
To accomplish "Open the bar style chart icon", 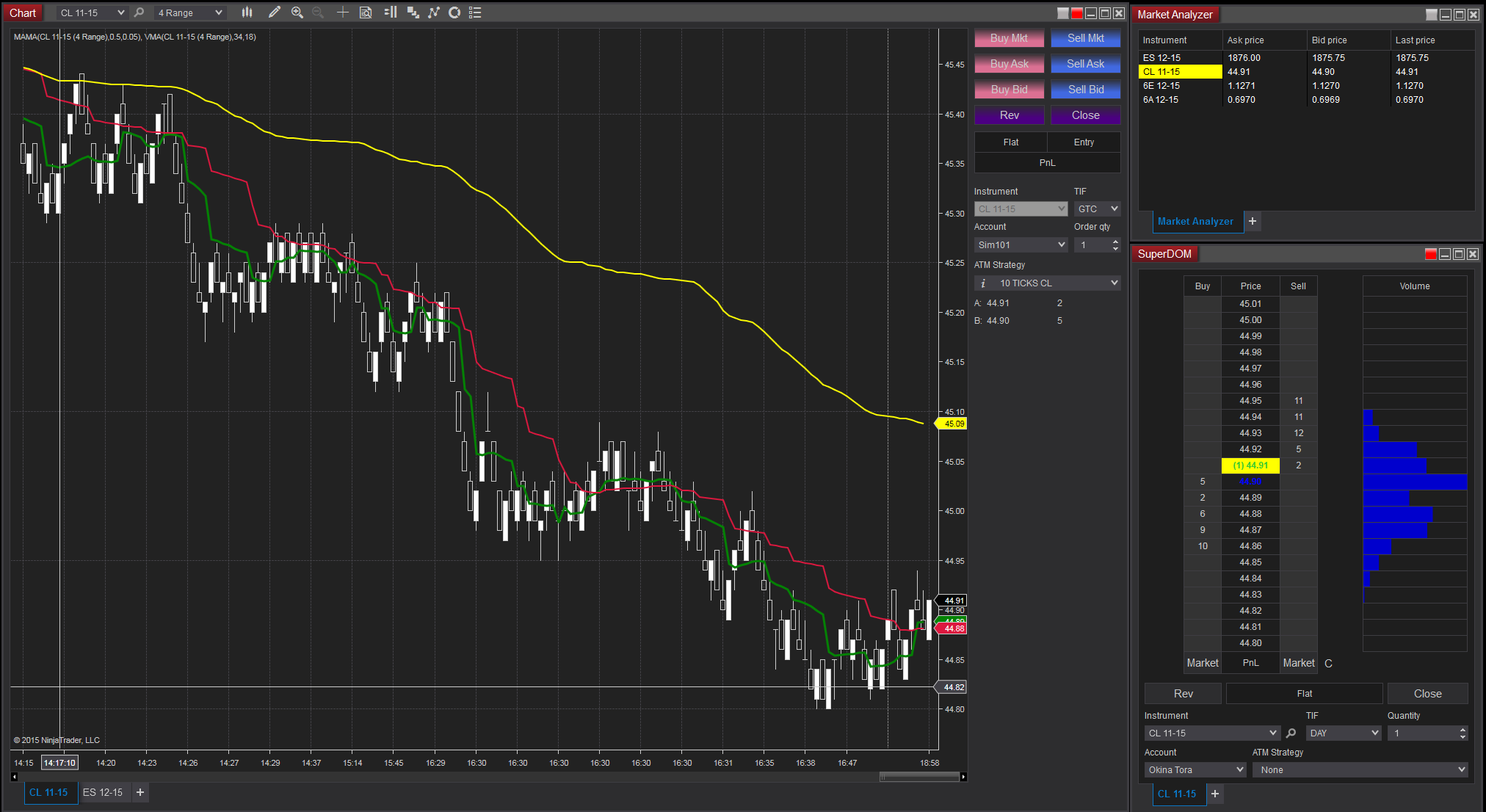I will pyautogui.click(x=247, y=12).
